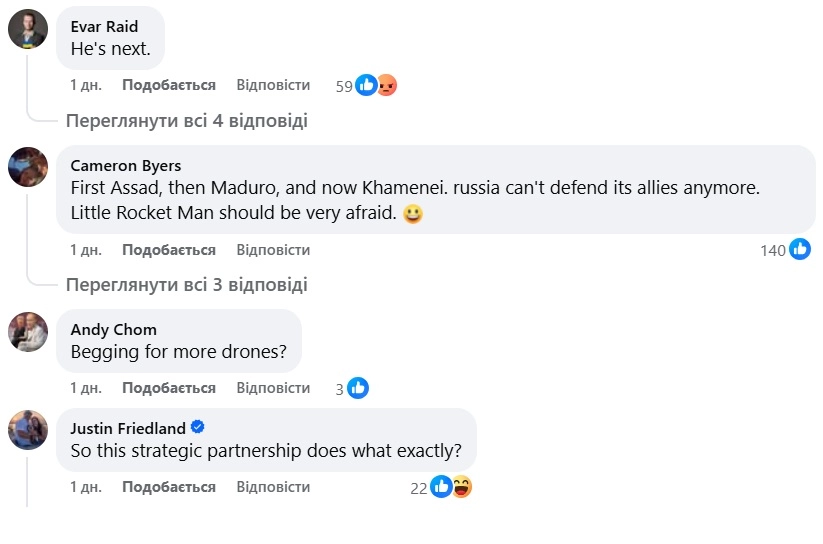Open Justin Friedland's profile name link
The image size is (823, 544).
tap(128, 428)
